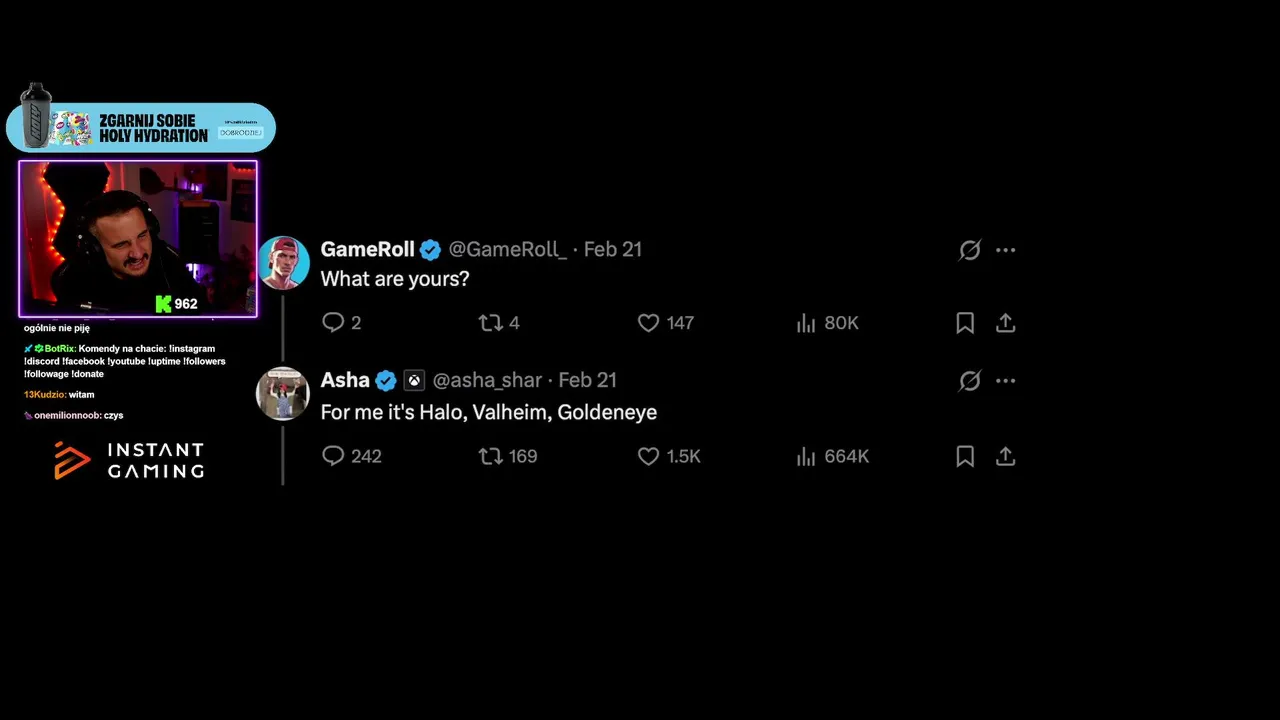Open the @GameRoll_ profile handle
Image resolution: width=1280 pixels, height=720 pixels.
tap(507, 249)
